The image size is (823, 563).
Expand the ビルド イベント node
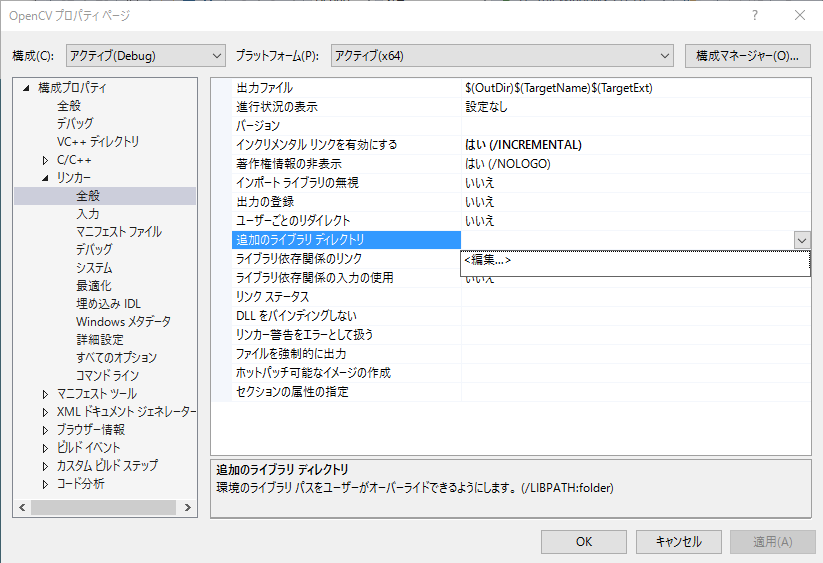(45, 448)
